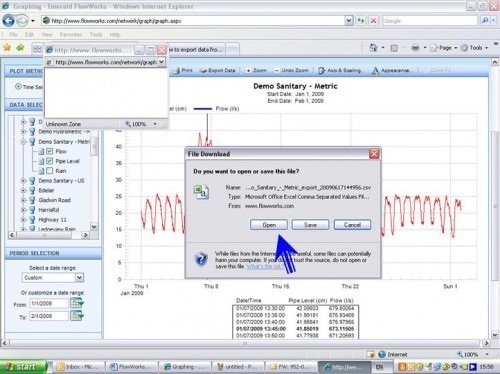Click the Favorites Center star icon
This screenshot has width=500, height=374.
7,48
